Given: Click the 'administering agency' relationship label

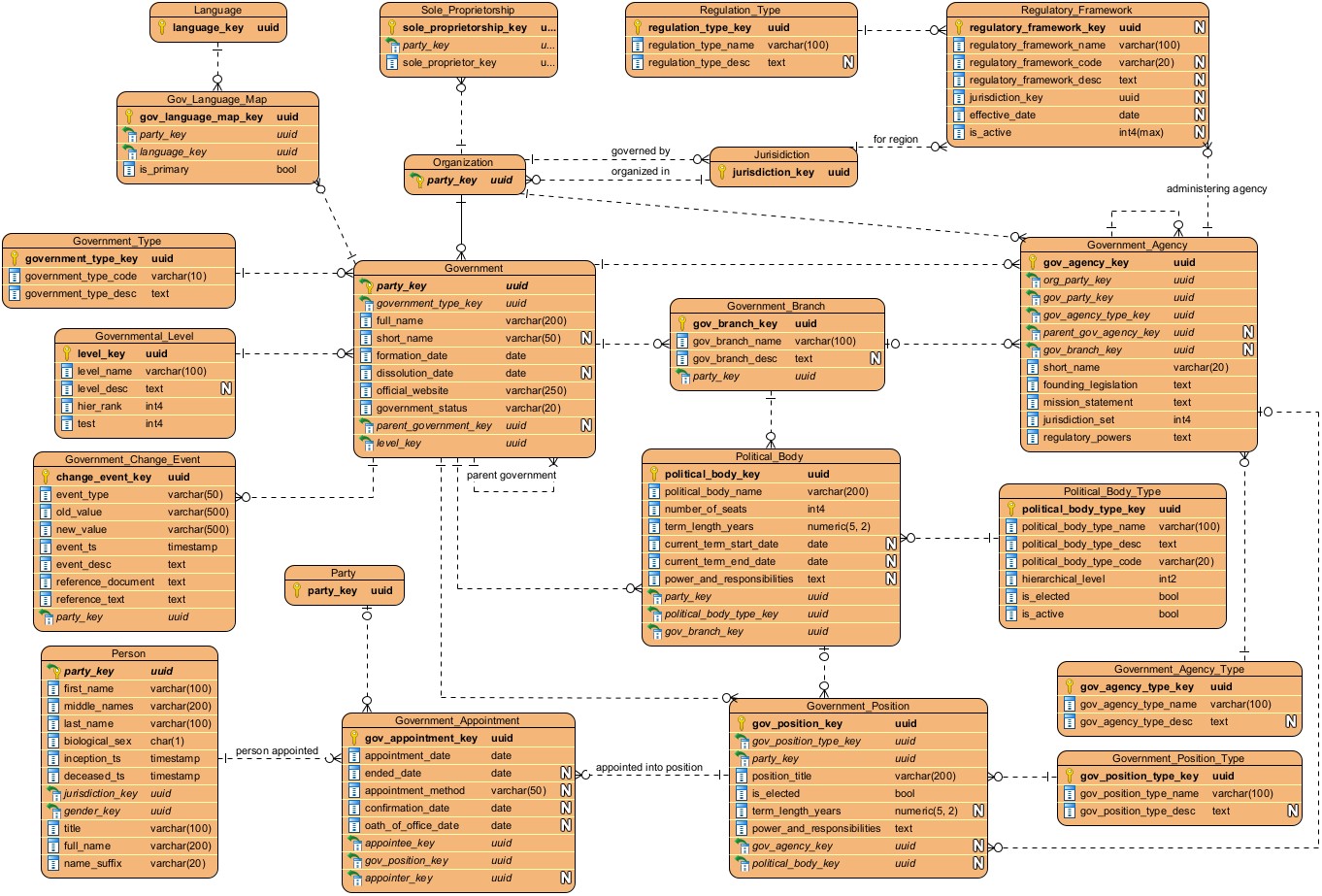Looking at the screenshot, I should [1216, 189].
